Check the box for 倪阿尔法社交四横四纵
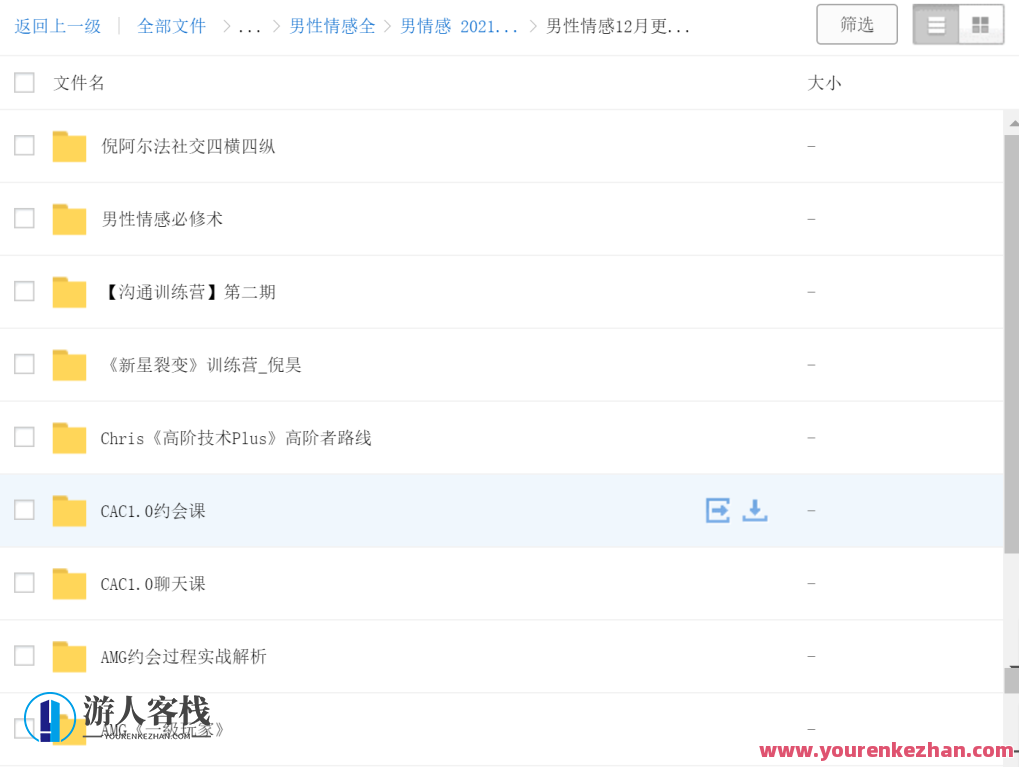Screen dimensions: 1019x767 (25, 146)
